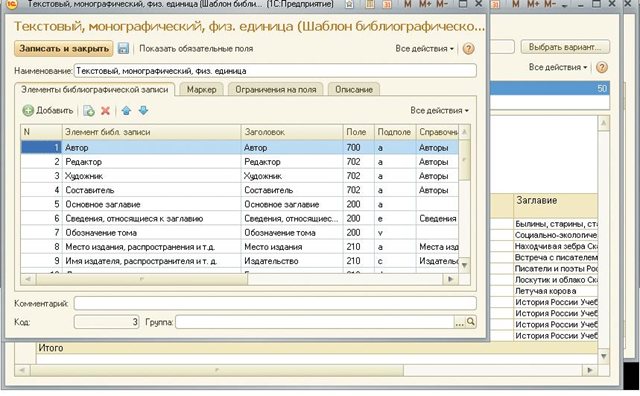Click Выбрать вариант... in the background window
The width and height of the screenshot is (640, 396).
(565, 47)
